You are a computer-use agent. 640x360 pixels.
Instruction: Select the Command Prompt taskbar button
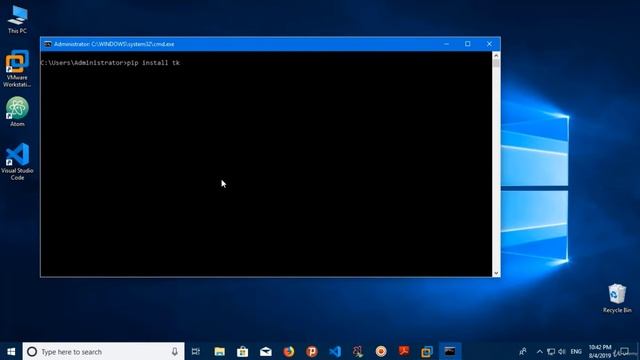point(450,351)
